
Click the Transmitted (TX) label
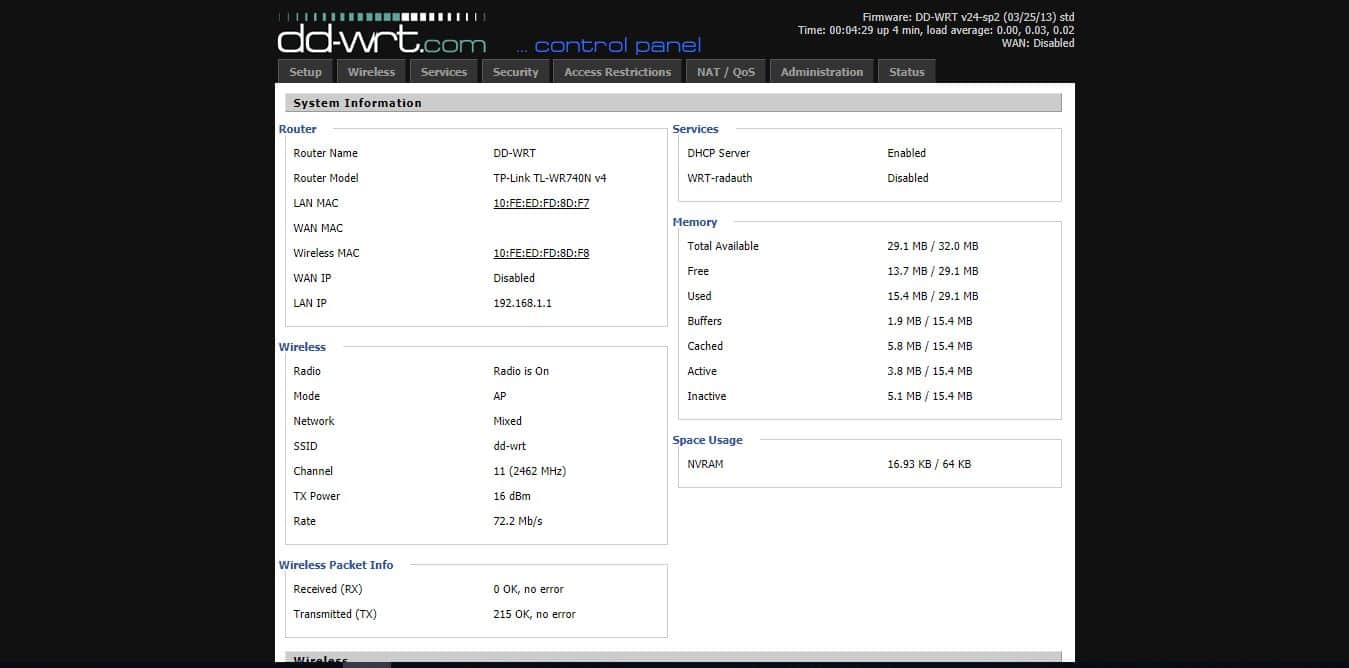click(335, 614)
